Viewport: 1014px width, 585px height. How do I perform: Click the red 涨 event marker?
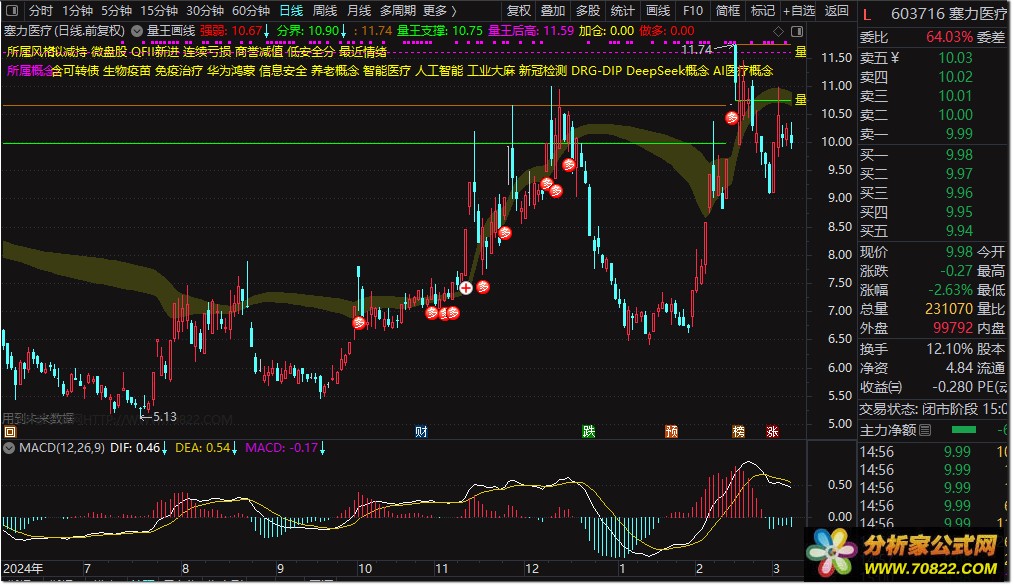(x=772, y=432)
